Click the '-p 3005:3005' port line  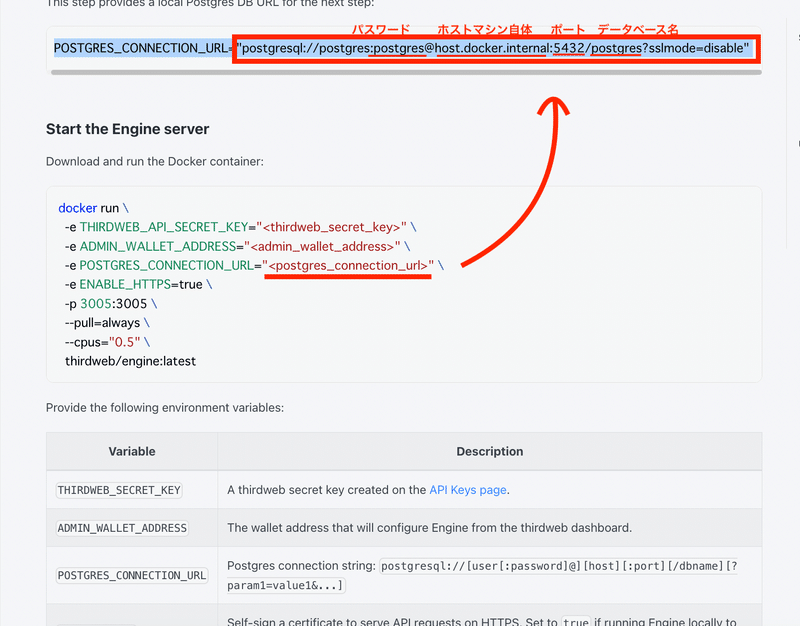111,304
